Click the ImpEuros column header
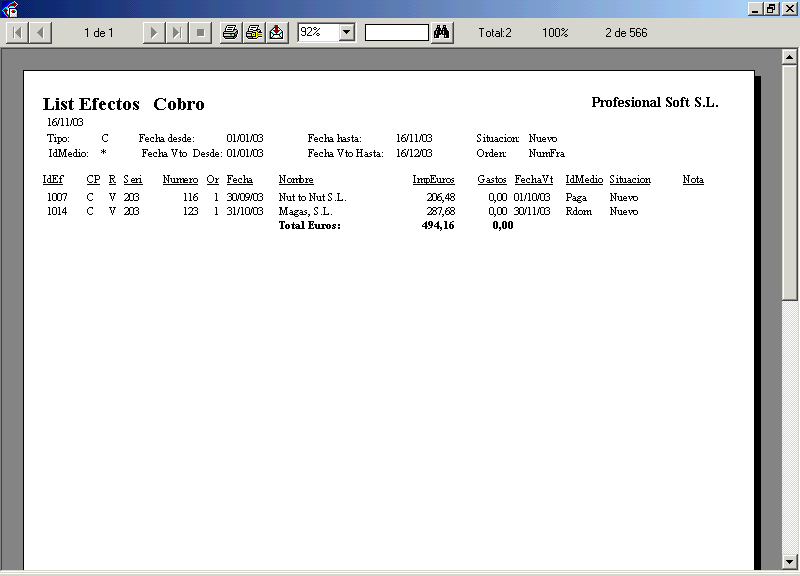Image resolution: width=800 pixels, height=576 pixels. (433, 180)
